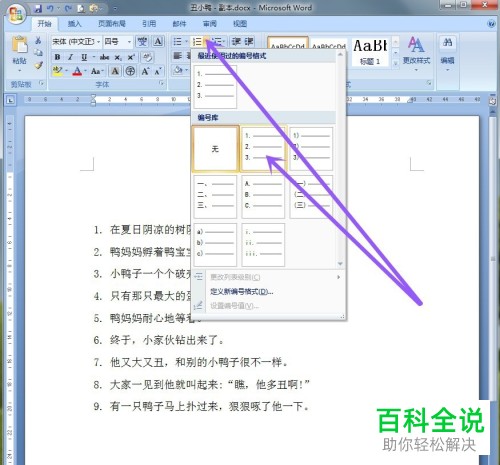Open the Change Case (Aa) menu
This screenshot has height=465, width=500.
(x=97, y=71)
